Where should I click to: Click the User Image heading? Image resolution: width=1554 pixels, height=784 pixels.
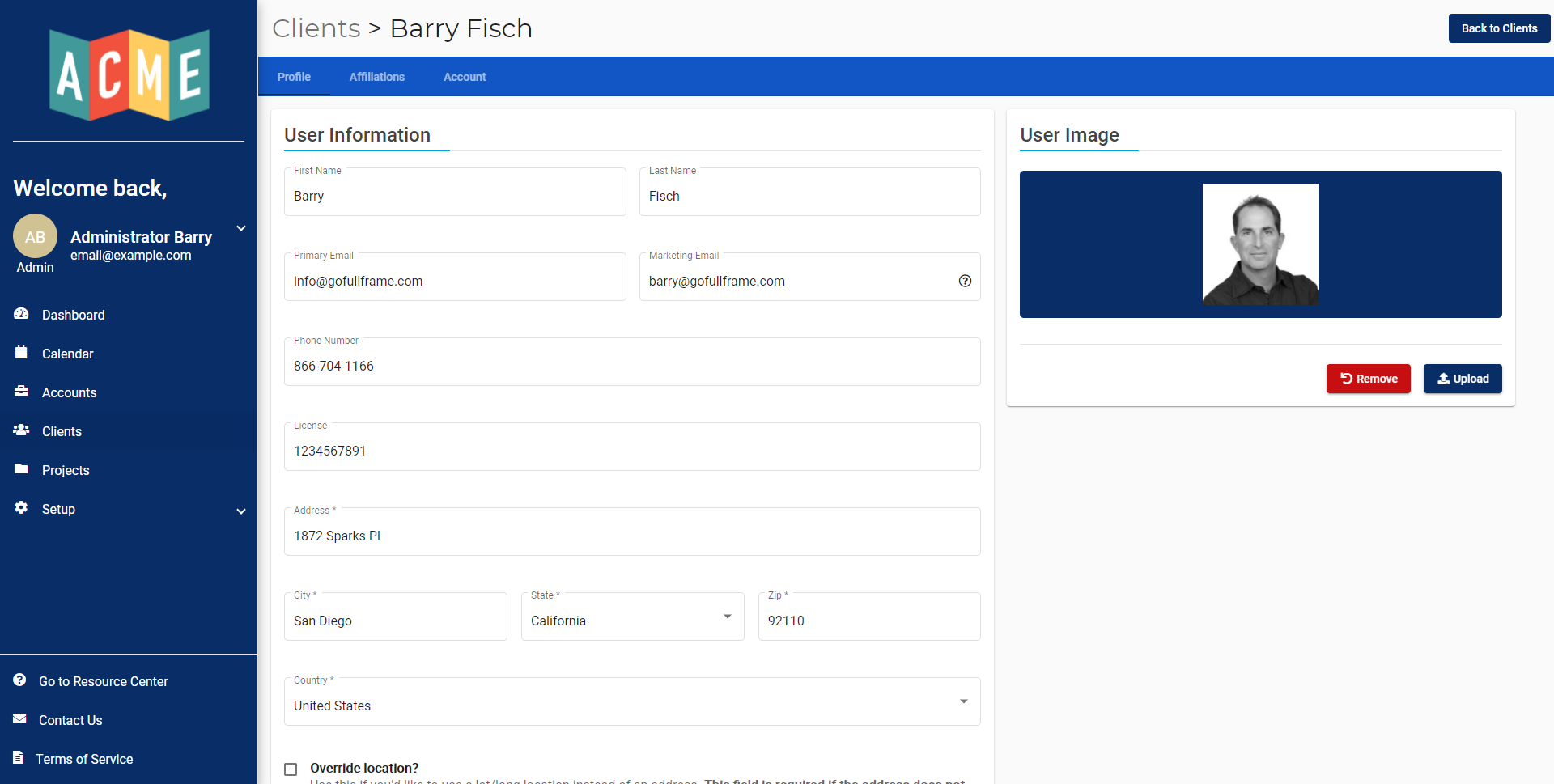tap(1069, 135)
